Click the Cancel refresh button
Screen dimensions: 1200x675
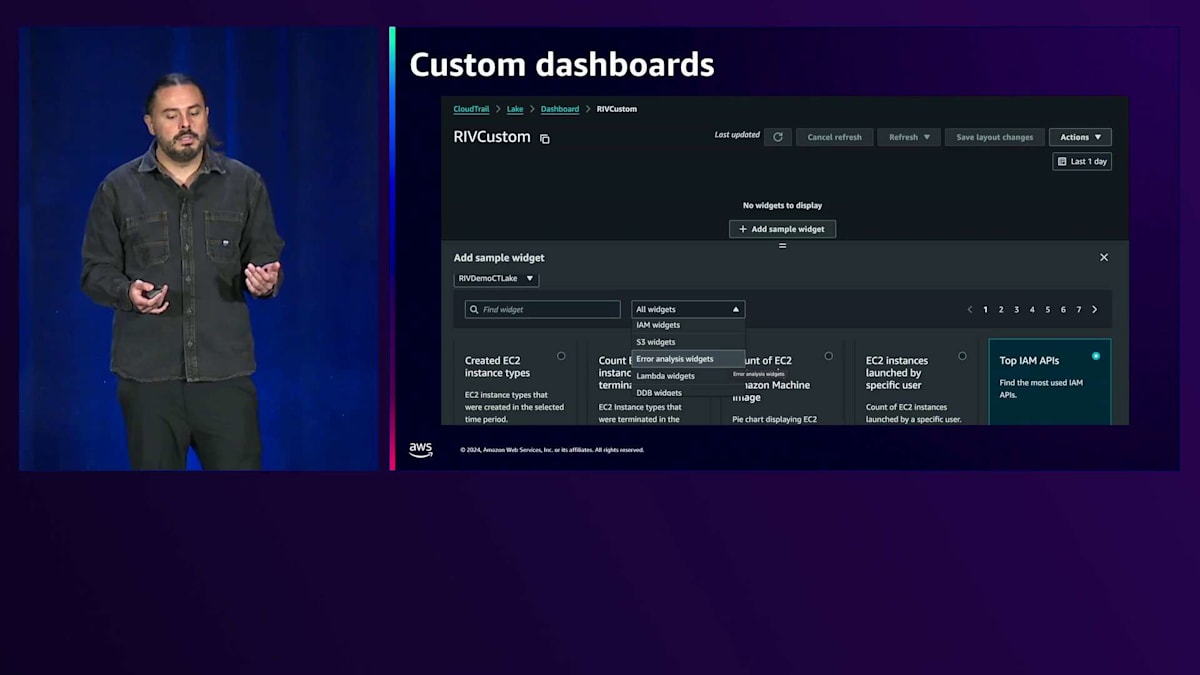pyautogui.click(x=835, y=137)
